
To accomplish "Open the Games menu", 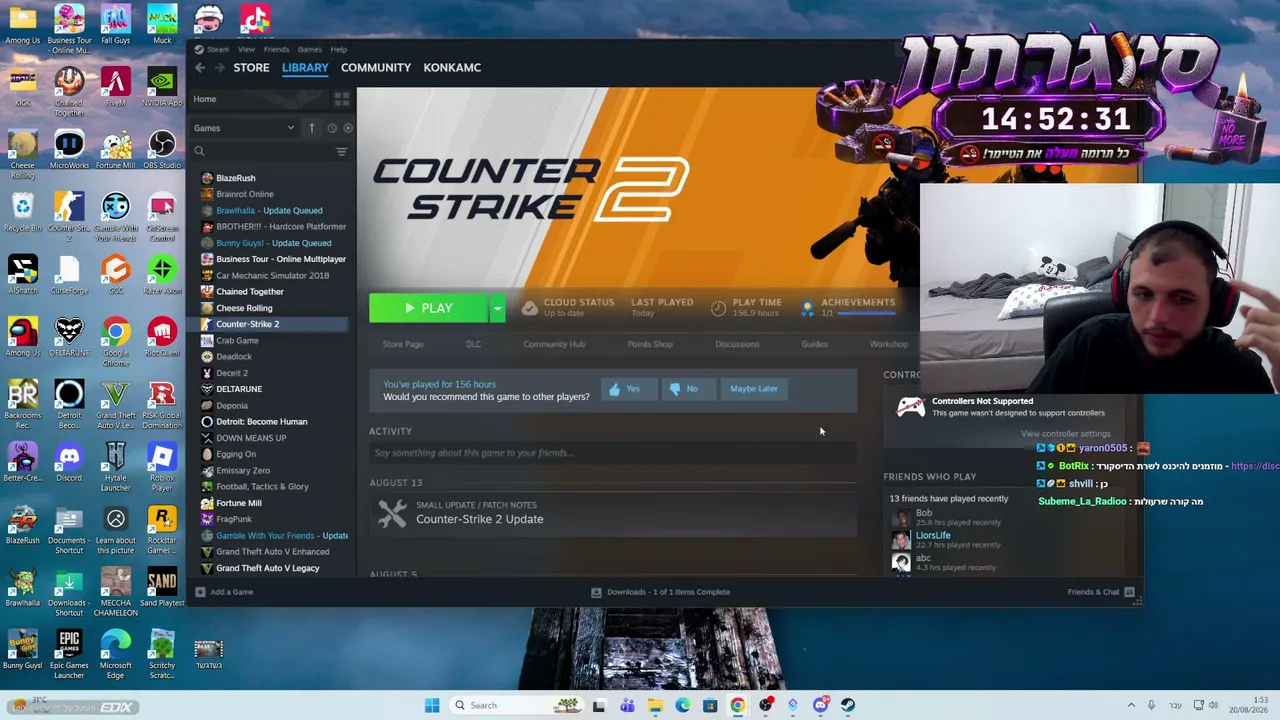I will point(309,49).
